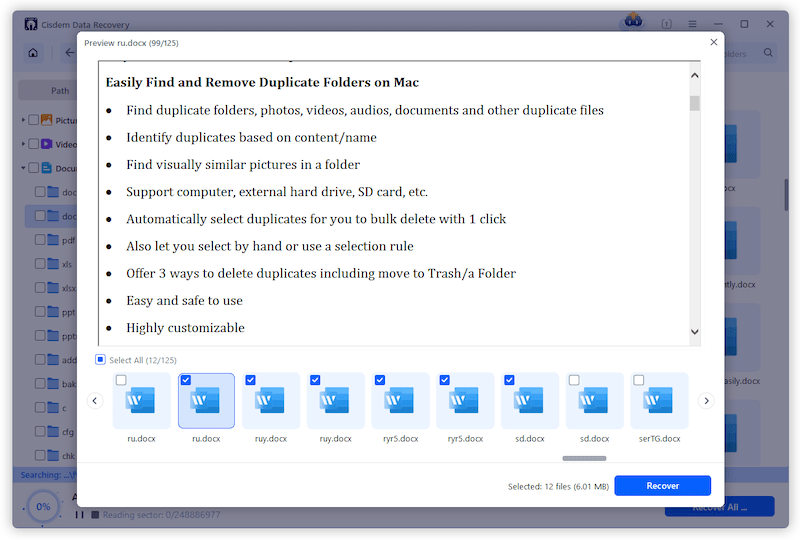Select the cfg folder icon in tree

(53, 432)
